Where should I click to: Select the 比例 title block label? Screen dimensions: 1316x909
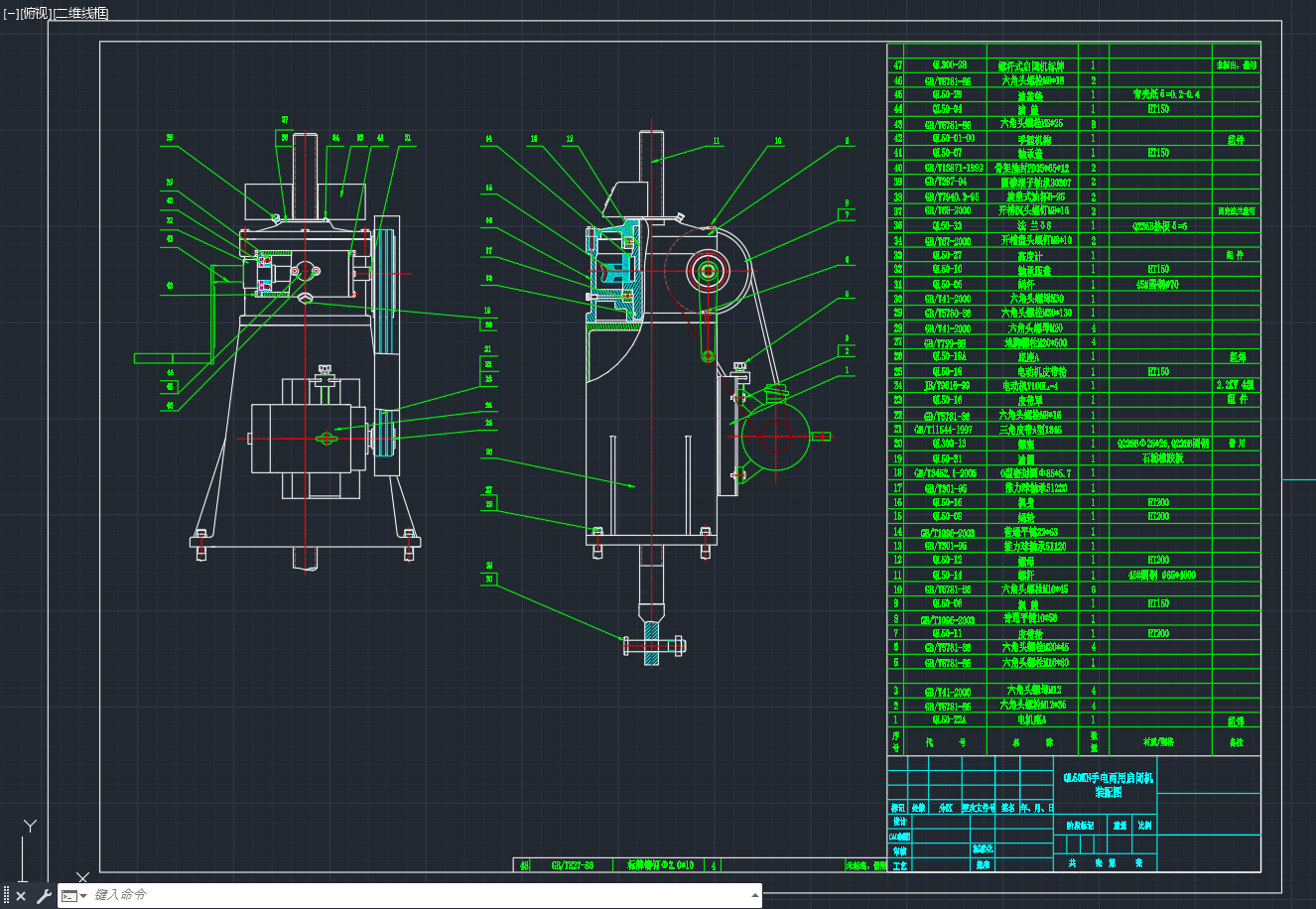click(1145, 826)
